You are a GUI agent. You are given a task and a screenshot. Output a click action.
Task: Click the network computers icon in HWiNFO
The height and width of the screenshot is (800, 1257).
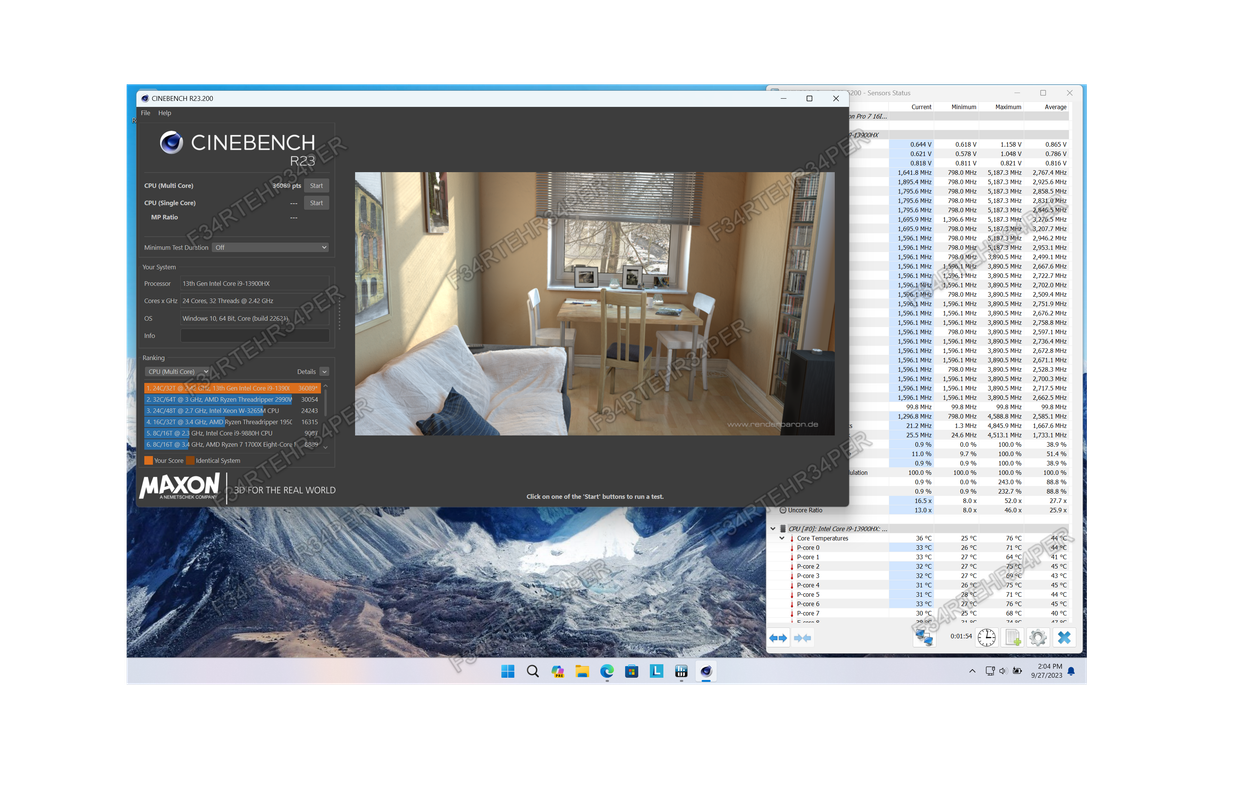[x=924, y=637]
